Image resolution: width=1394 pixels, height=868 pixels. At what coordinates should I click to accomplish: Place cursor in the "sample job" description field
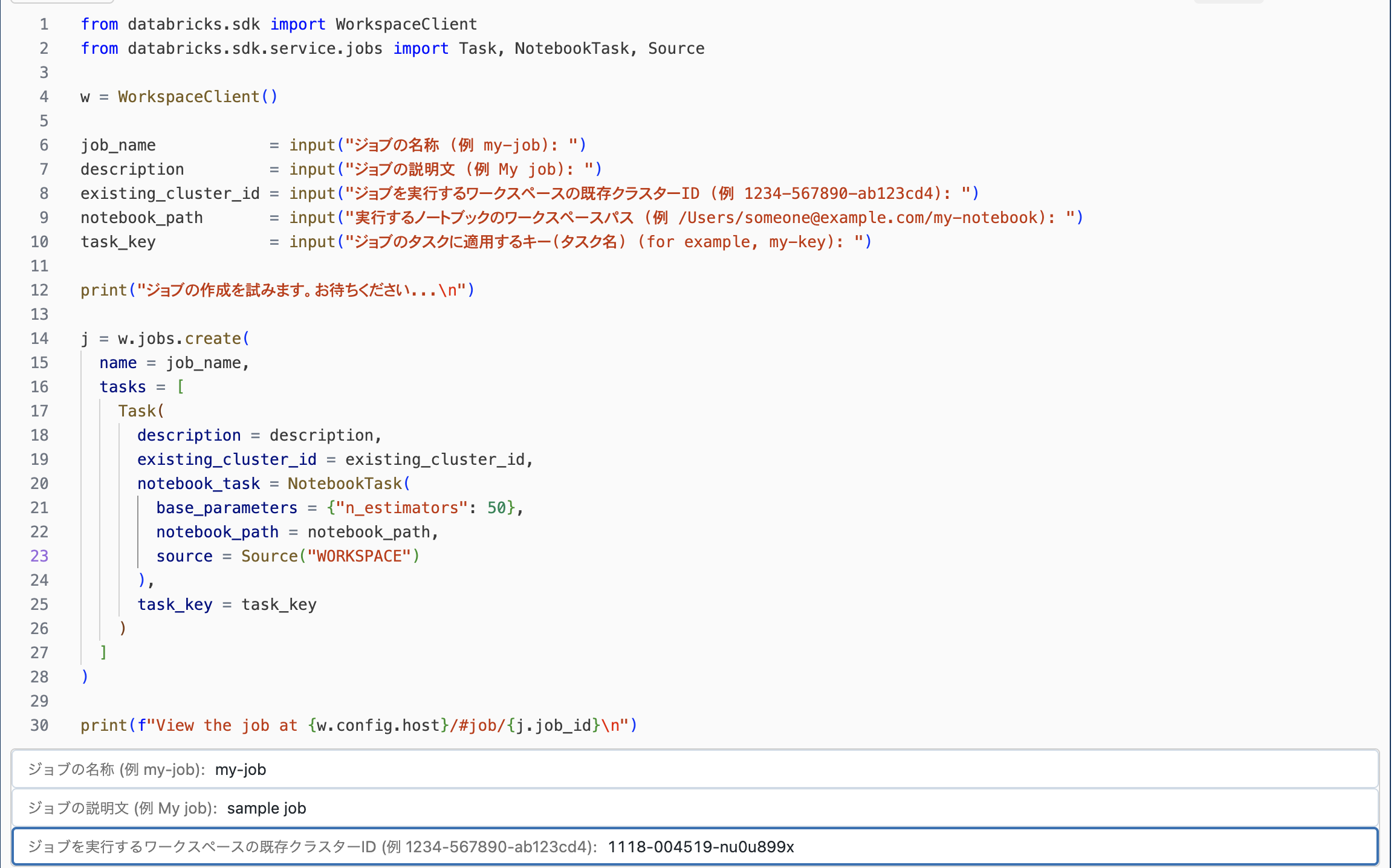(266, 808)
